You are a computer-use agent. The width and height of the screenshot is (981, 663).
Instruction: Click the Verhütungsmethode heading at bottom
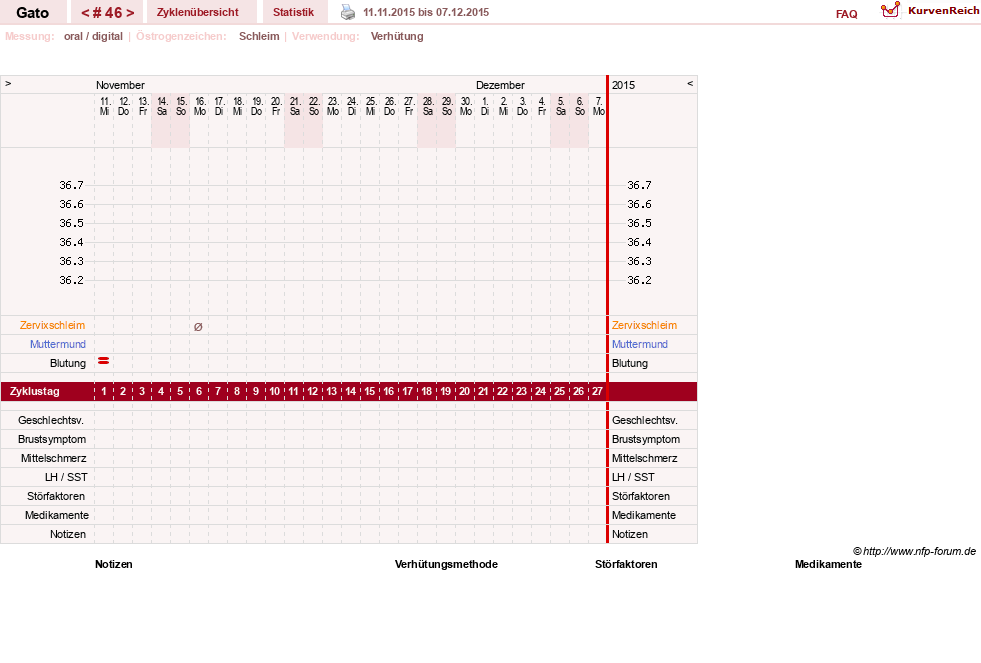tap(446, 564)
